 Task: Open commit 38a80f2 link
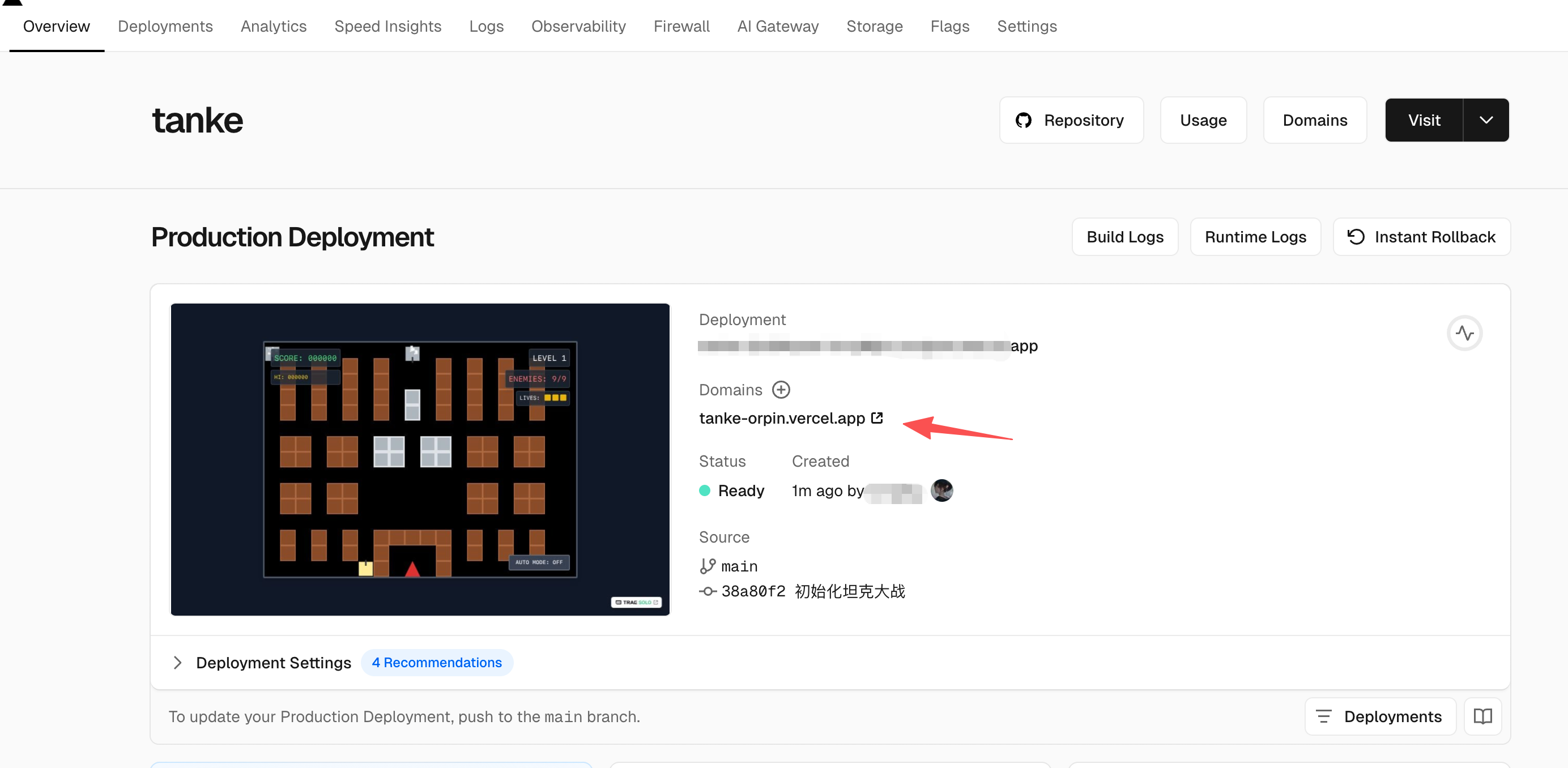(x=753, y=591)
